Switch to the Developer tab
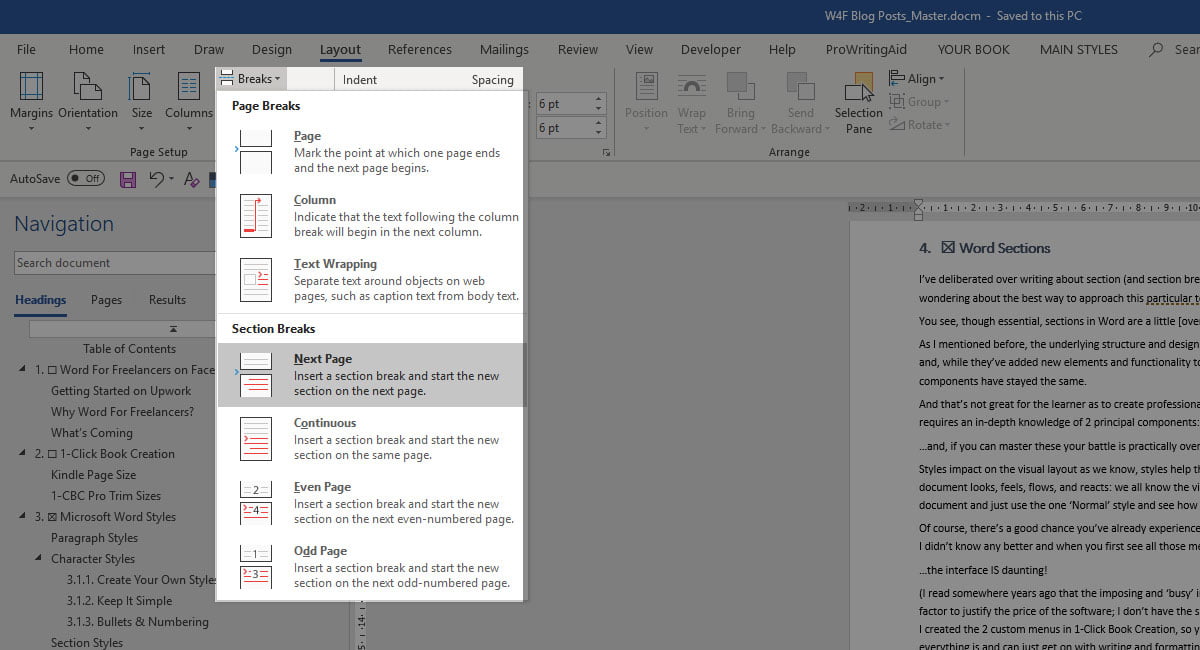This screenshot has height=650, width=1200. [x=712, y=49]
